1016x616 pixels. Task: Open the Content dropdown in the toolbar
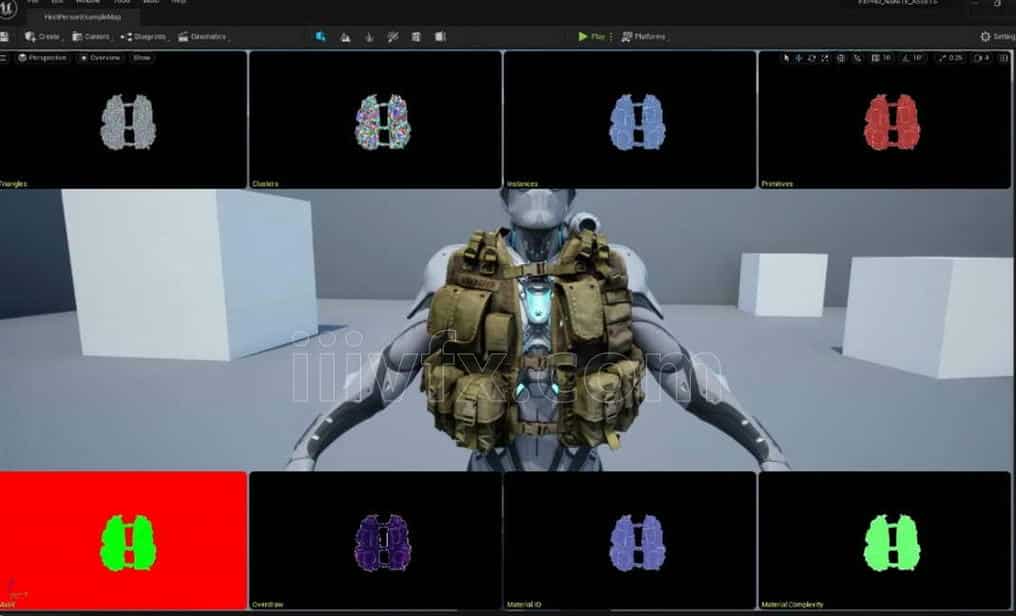(91, 37)
